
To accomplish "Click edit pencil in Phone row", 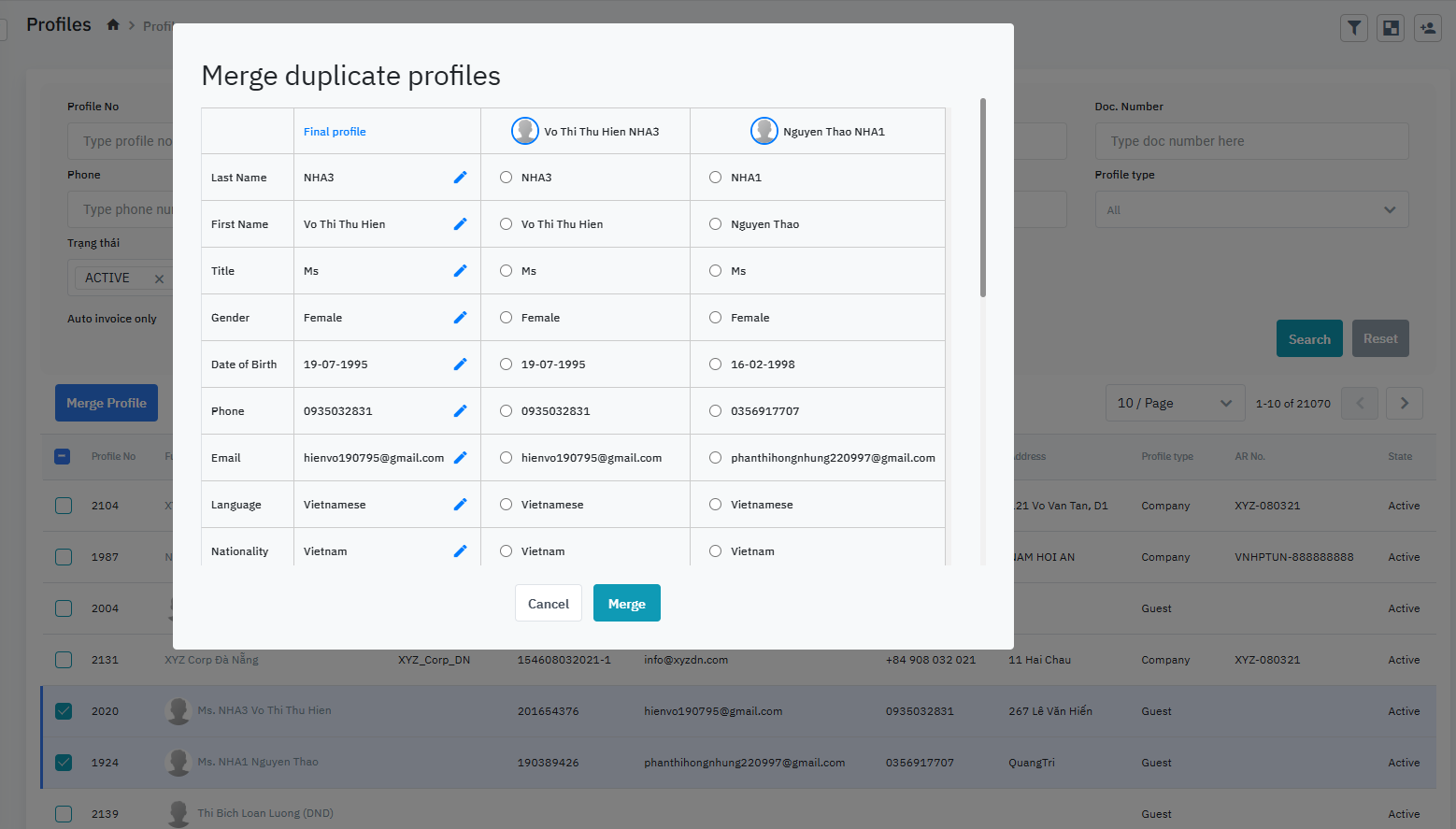I will point(460,411).
